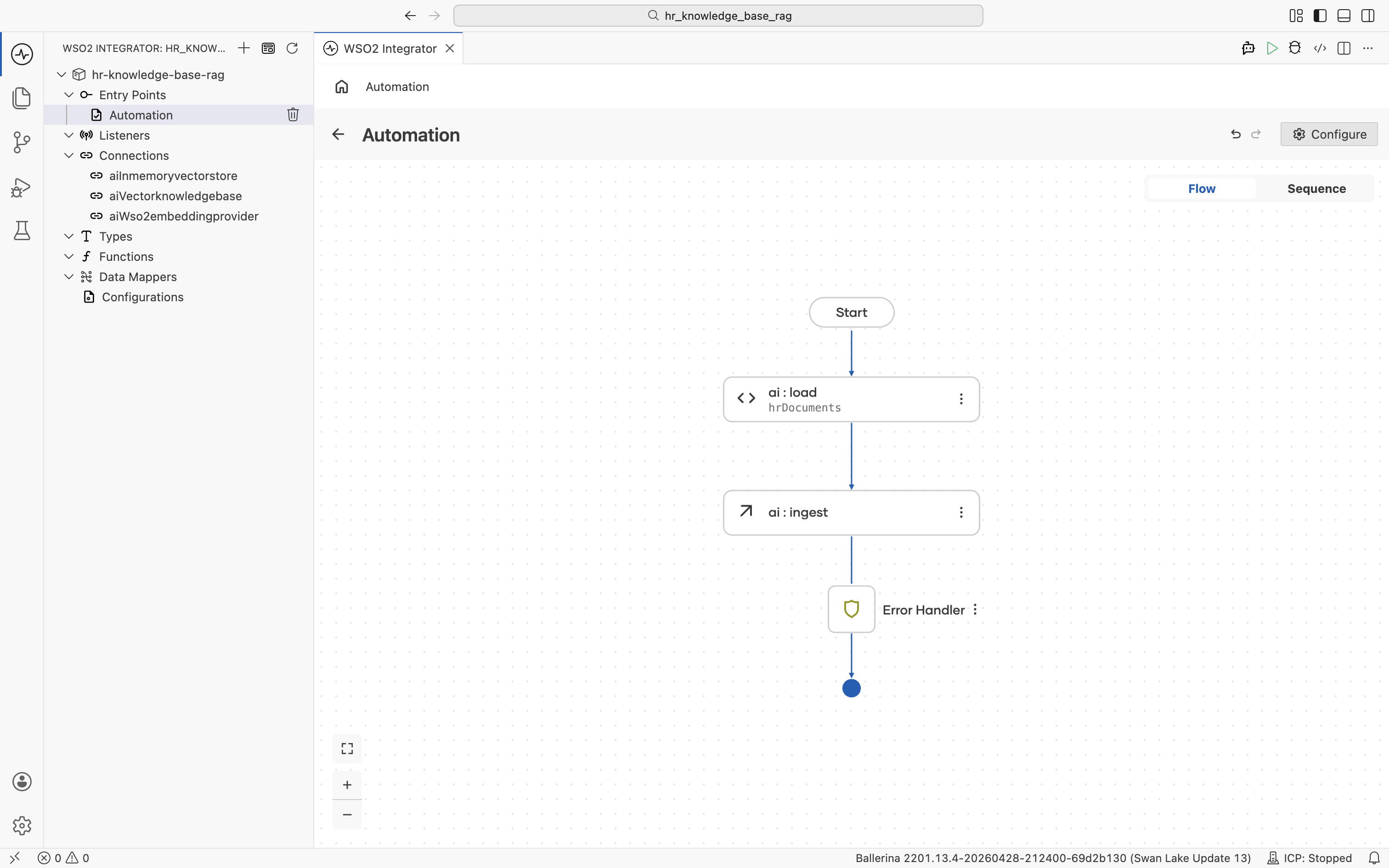
Task: Open errors and warnings in status bar
Action: coord(64,858)
